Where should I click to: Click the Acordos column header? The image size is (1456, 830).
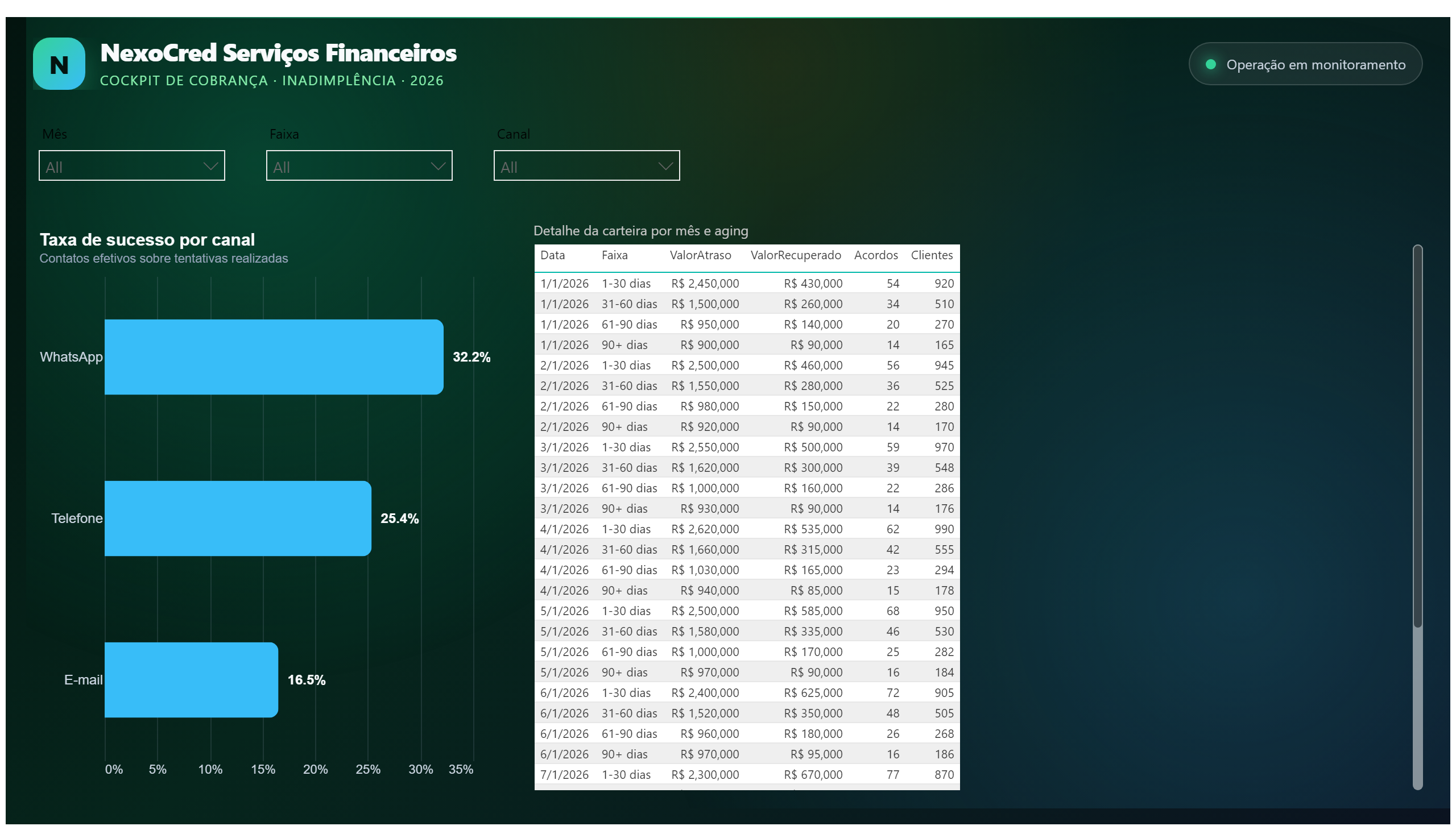[876, 255]
